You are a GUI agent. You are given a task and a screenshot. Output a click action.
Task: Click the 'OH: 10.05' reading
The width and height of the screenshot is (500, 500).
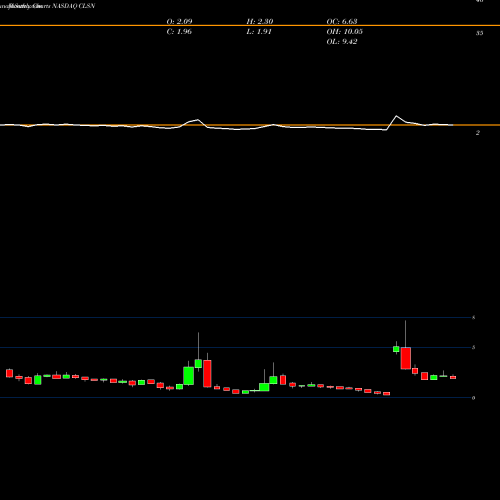pyautogui.click(x=344, y=32)
